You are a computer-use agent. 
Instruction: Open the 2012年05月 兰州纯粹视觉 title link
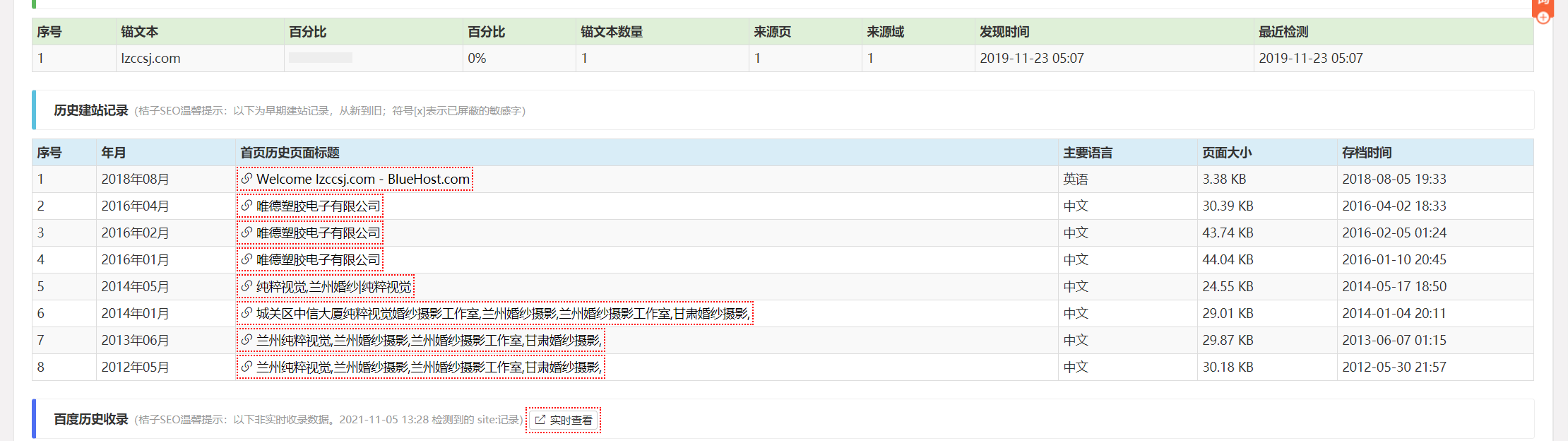click(x=421, y=367)
